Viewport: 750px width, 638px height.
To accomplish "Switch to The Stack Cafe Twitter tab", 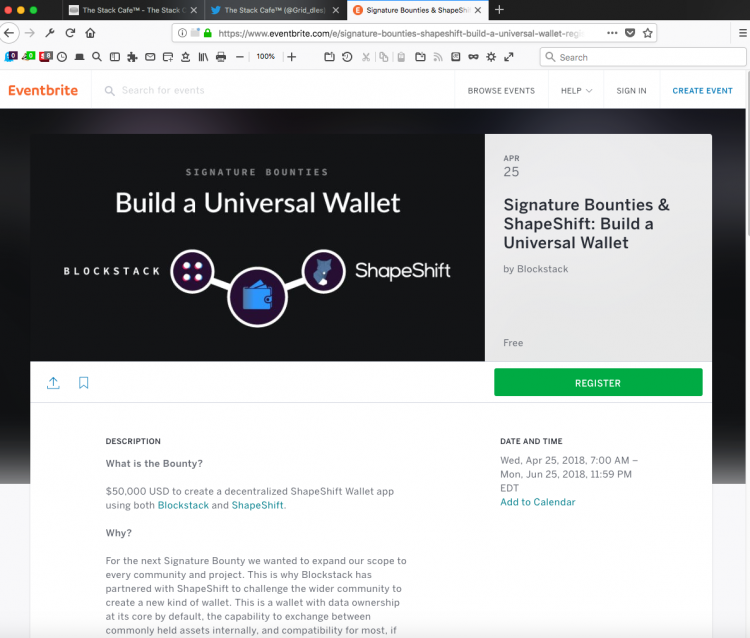I will tap(275, 10).
